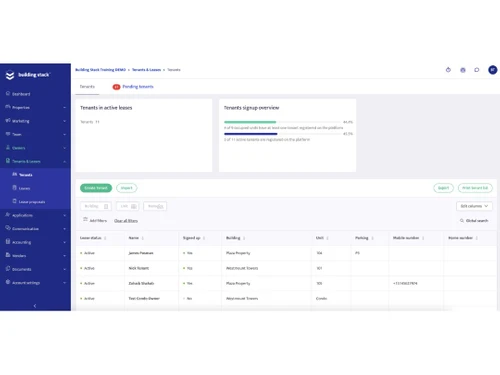Click the Clear all filters link
Image resolution: width=500 pixels, height=375 pixels.
tap(126, 221)
